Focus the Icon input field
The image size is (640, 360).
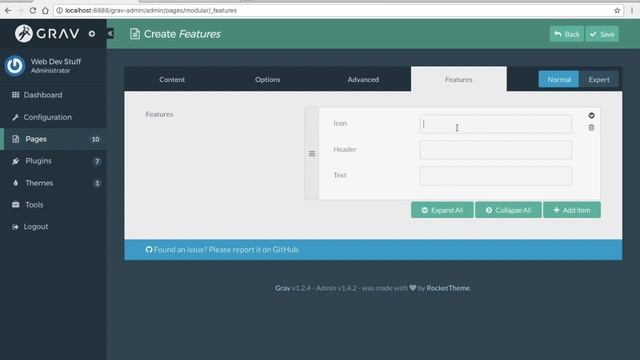pyautogui.click(x=496, y=124)
